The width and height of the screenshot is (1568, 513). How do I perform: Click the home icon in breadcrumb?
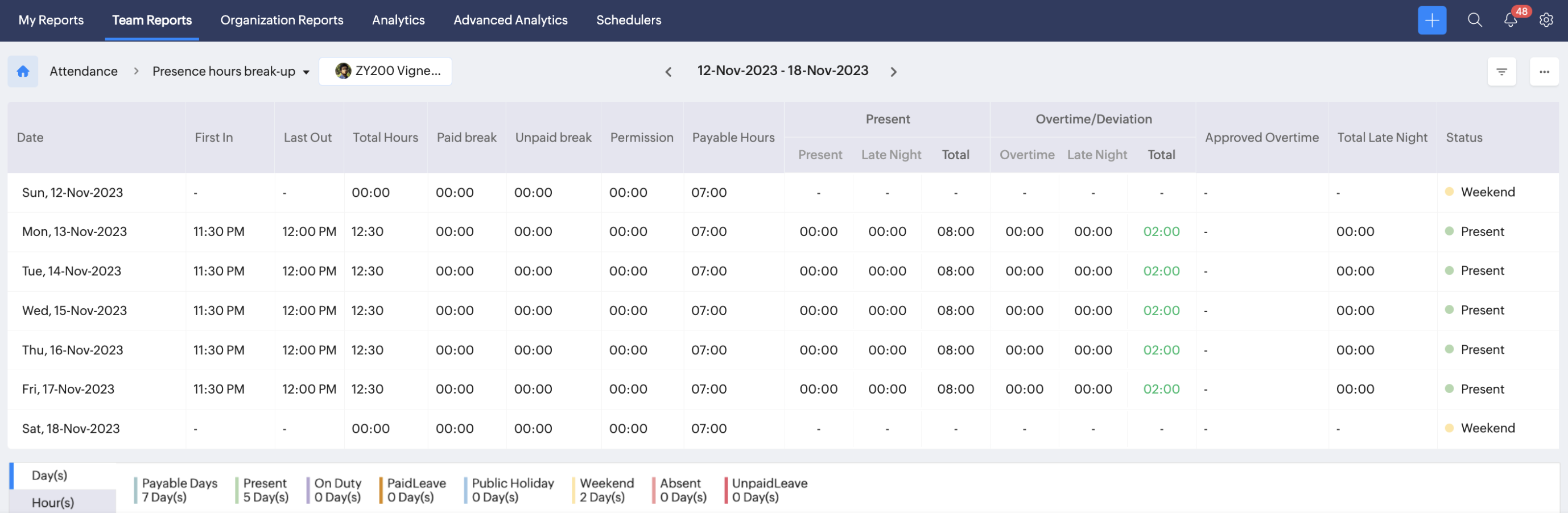point(23,71)
